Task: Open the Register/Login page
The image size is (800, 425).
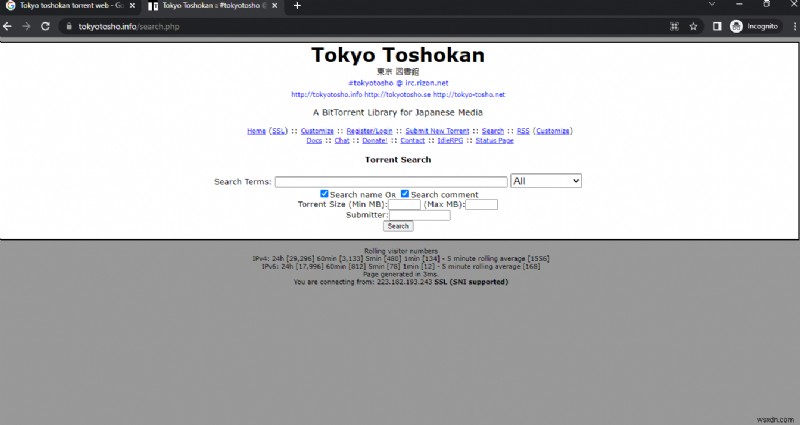Action: 369,131
